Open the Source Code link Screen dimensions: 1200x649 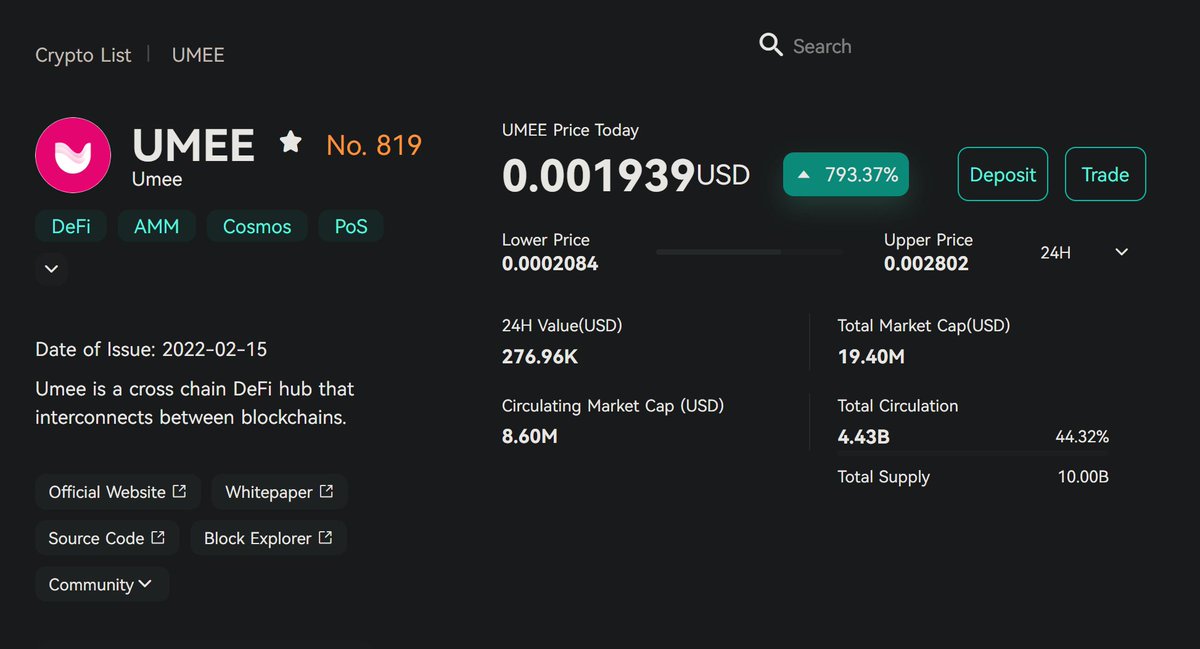coord(107,538)
